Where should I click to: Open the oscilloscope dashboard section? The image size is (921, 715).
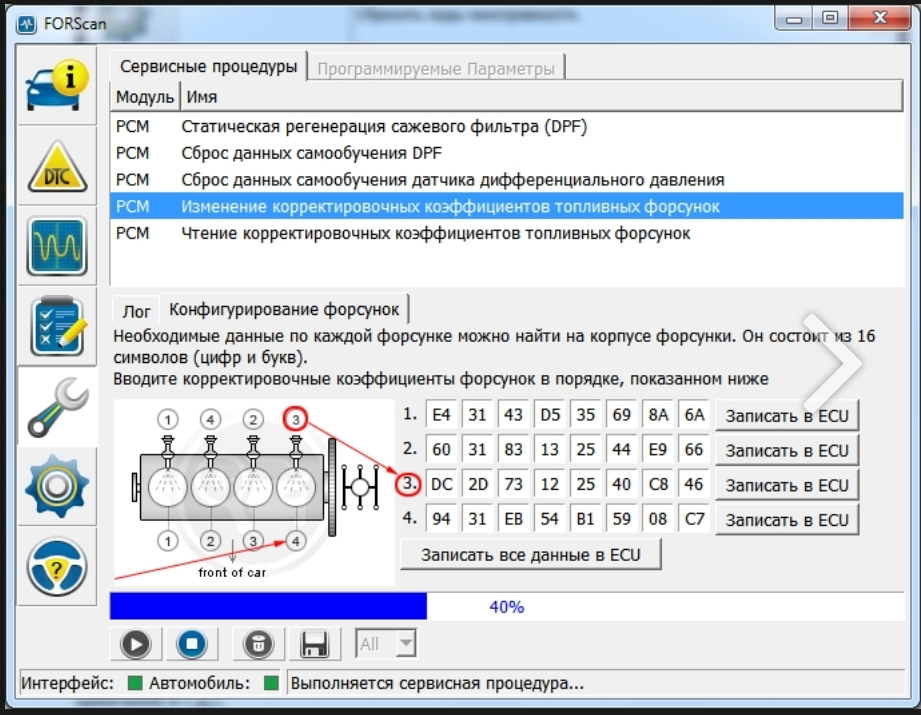click(x=57, y=246)
